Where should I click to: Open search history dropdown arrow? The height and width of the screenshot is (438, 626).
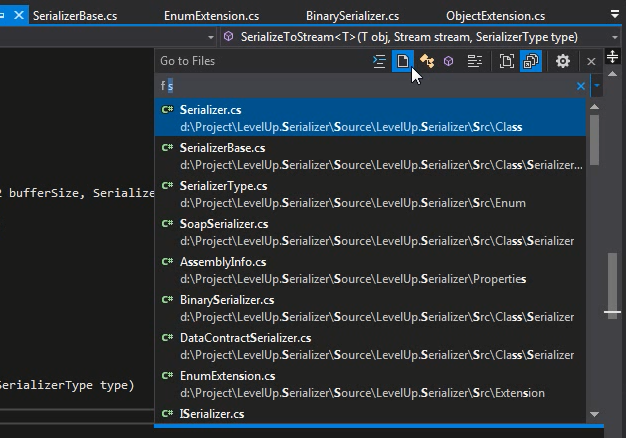click(597, 85)
